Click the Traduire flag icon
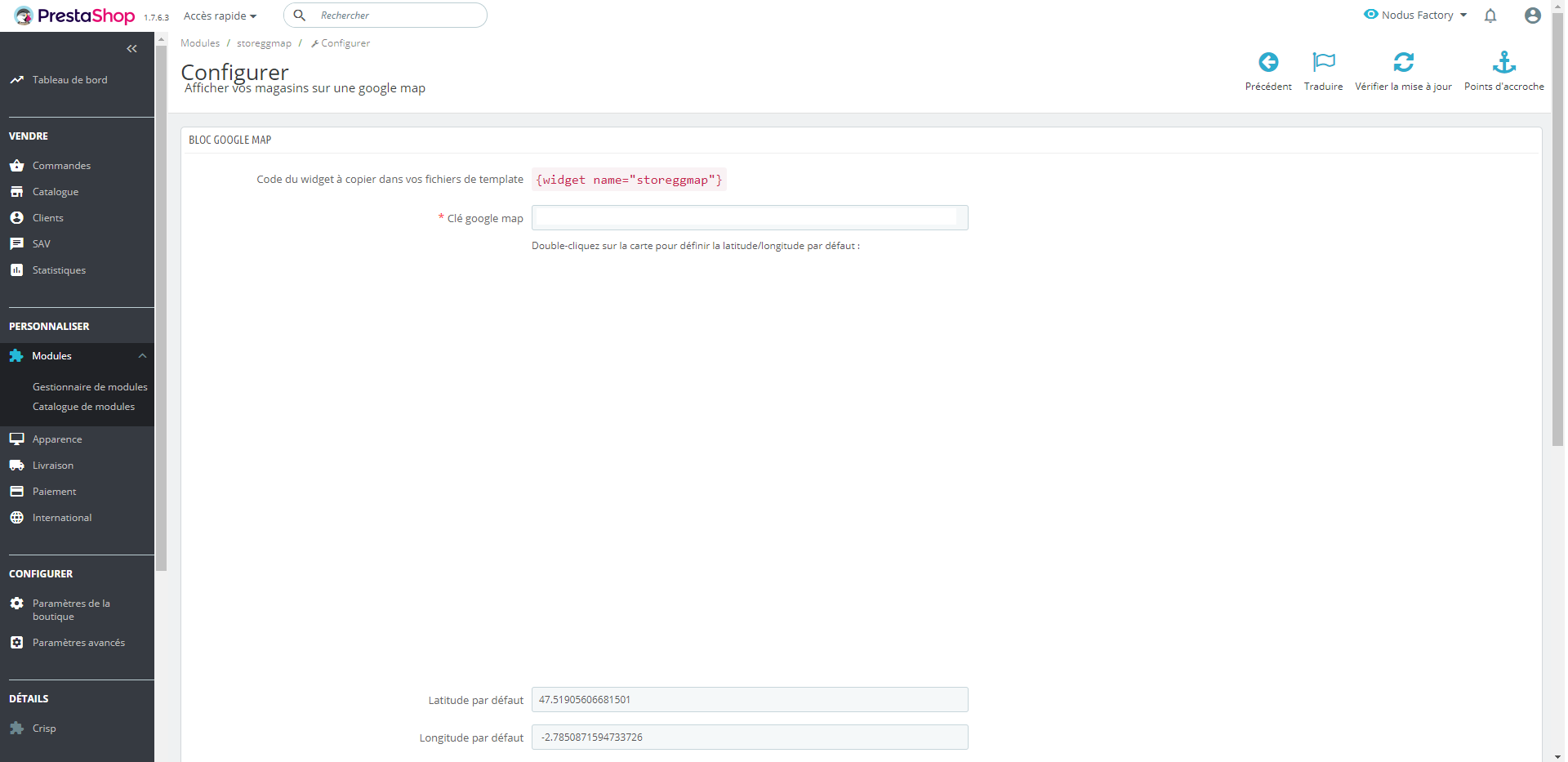This screenshot has width=1568, height=762. pyautogui.click(x=1324, y=62)
